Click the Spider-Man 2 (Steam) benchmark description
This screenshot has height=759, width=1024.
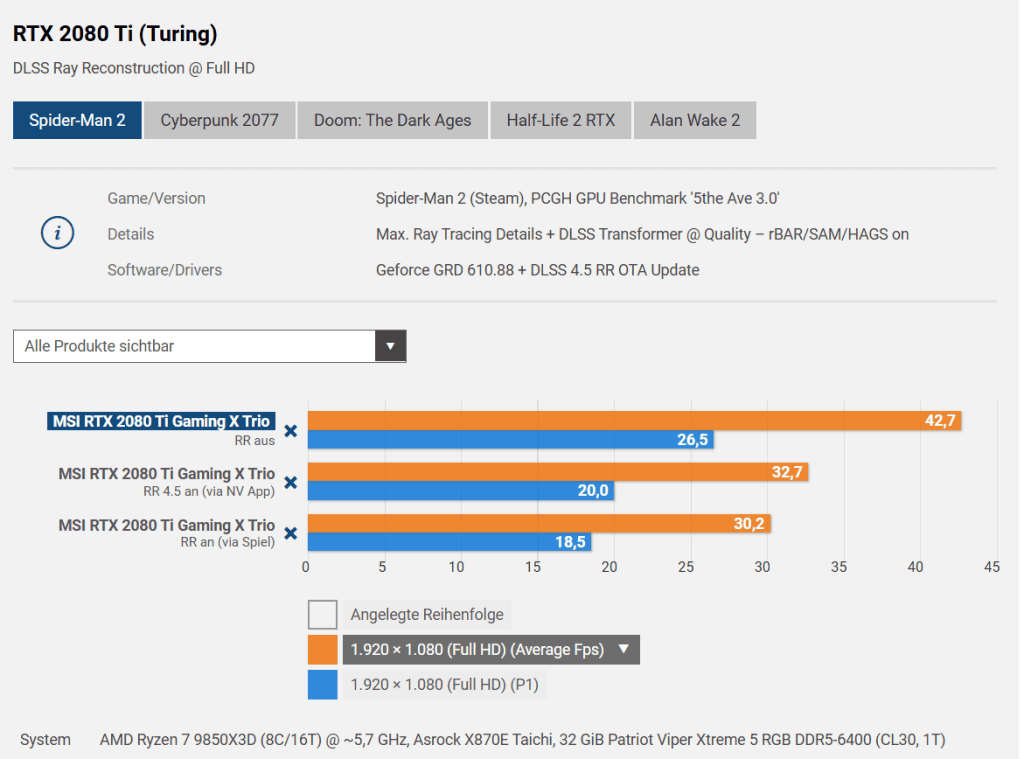[x=578, y=199]
